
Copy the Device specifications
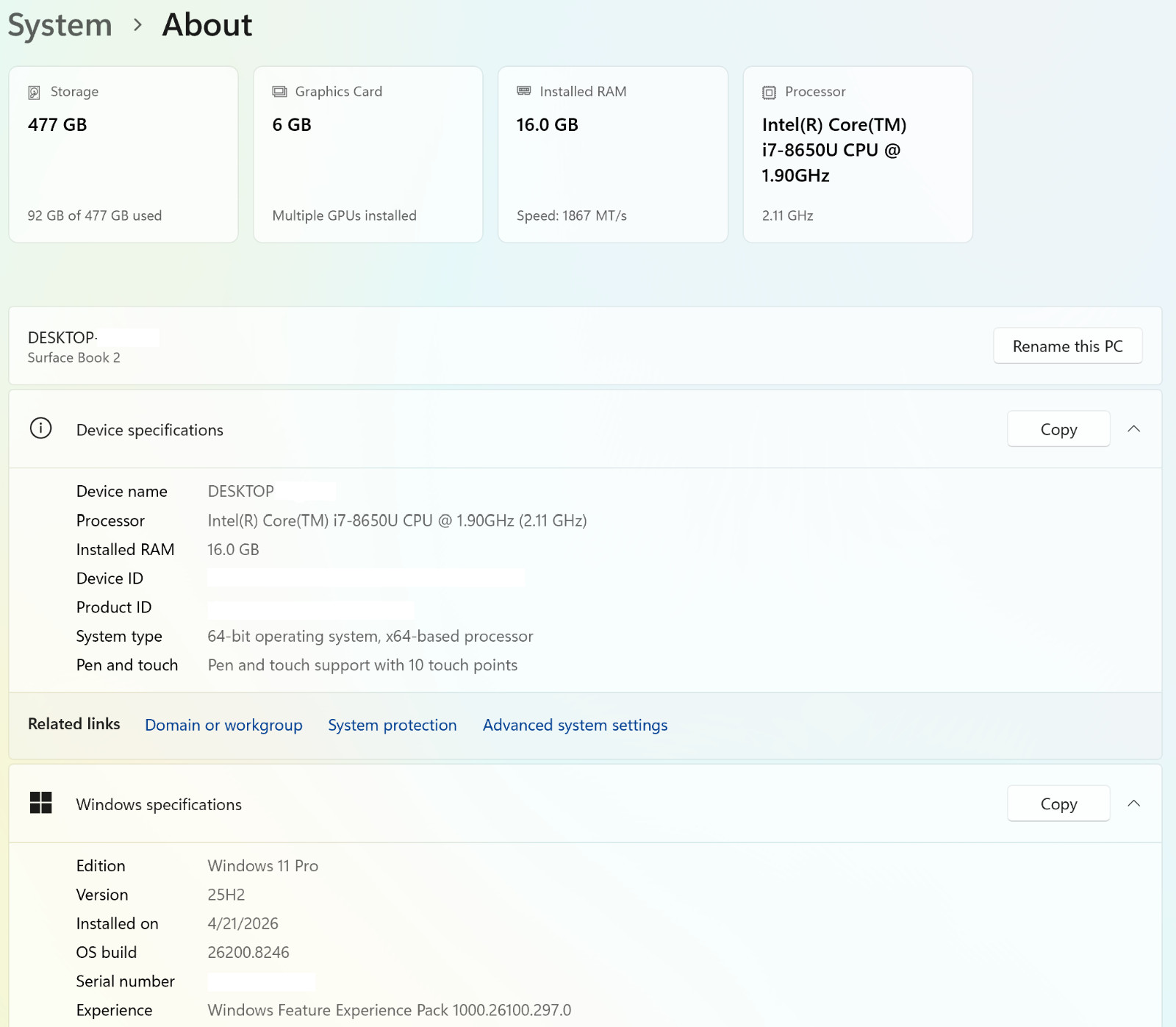tap(1058, 429)
